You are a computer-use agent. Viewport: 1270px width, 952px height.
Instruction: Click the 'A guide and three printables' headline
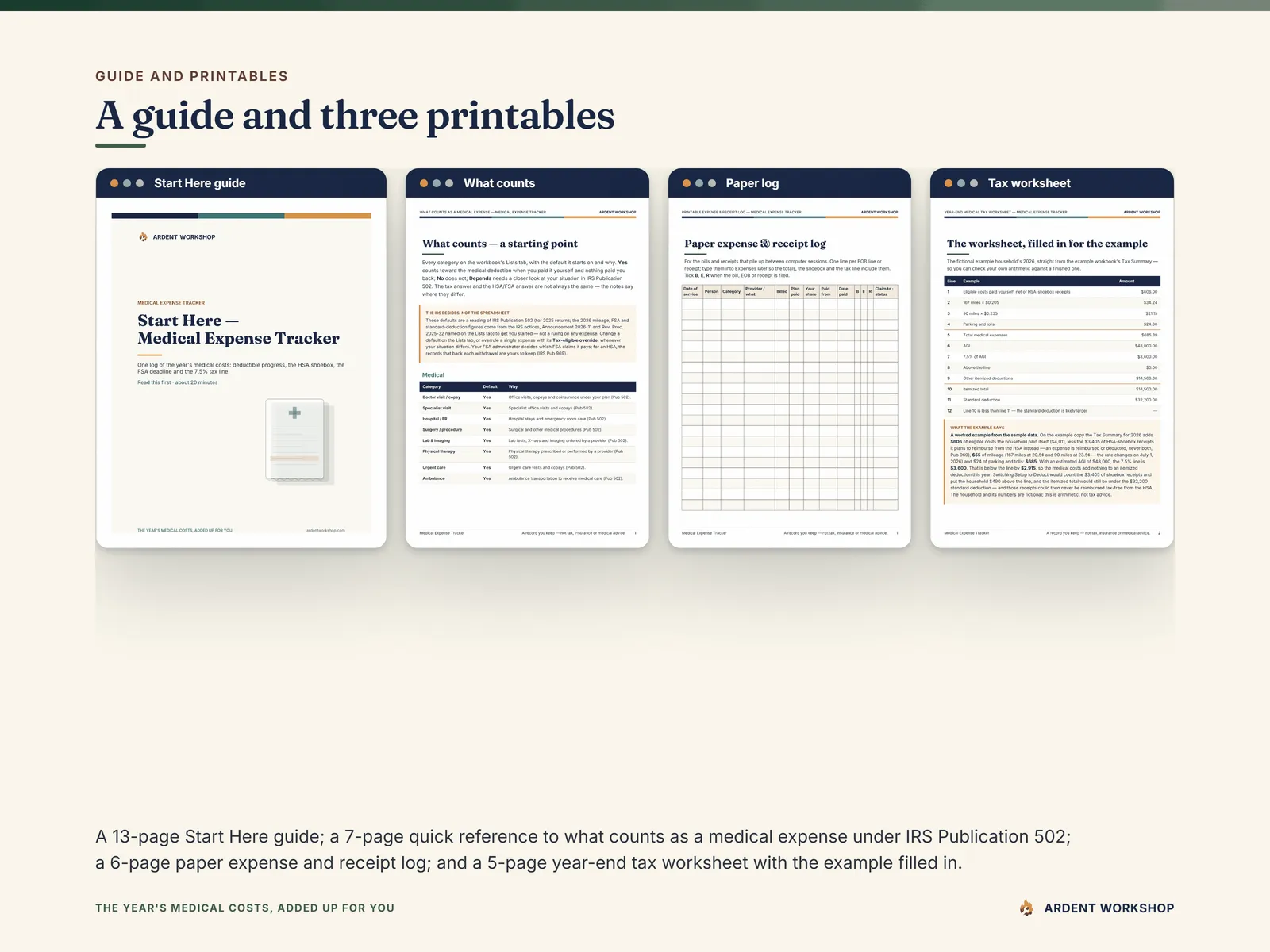(x=355, y=116)
